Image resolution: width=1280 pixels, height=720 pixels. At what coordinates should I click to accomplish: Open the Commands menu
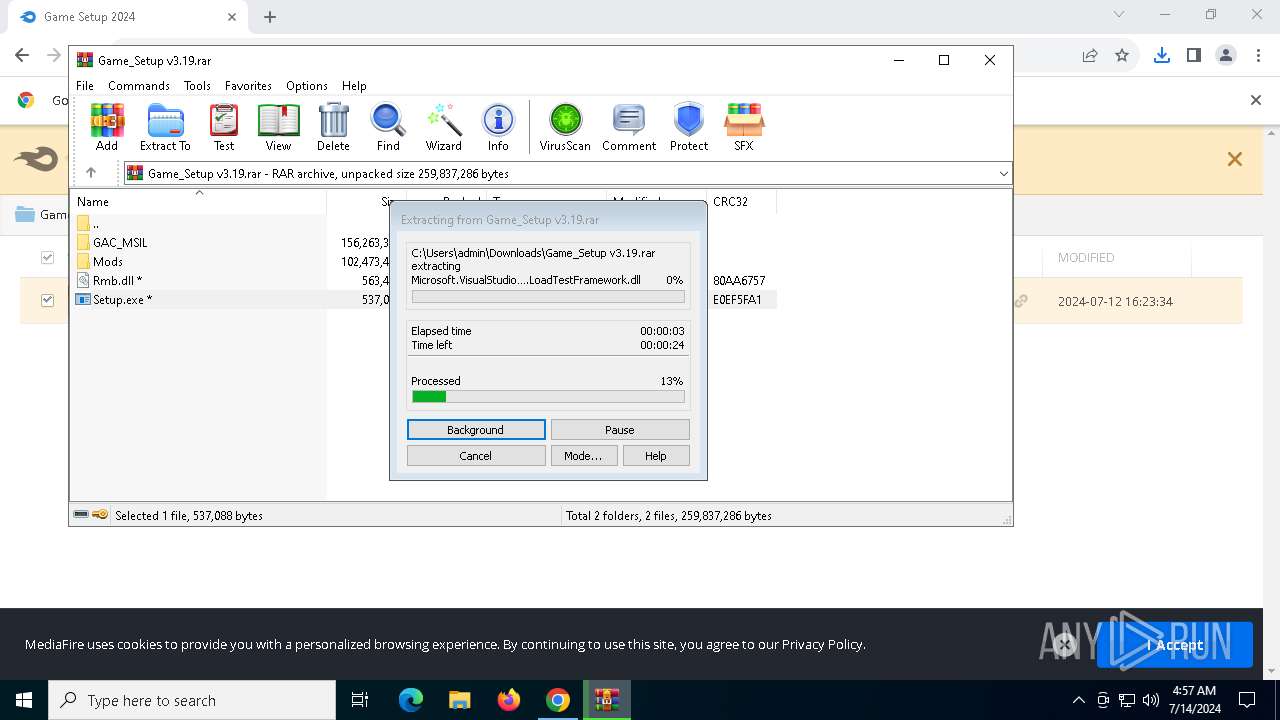point(139,86)
